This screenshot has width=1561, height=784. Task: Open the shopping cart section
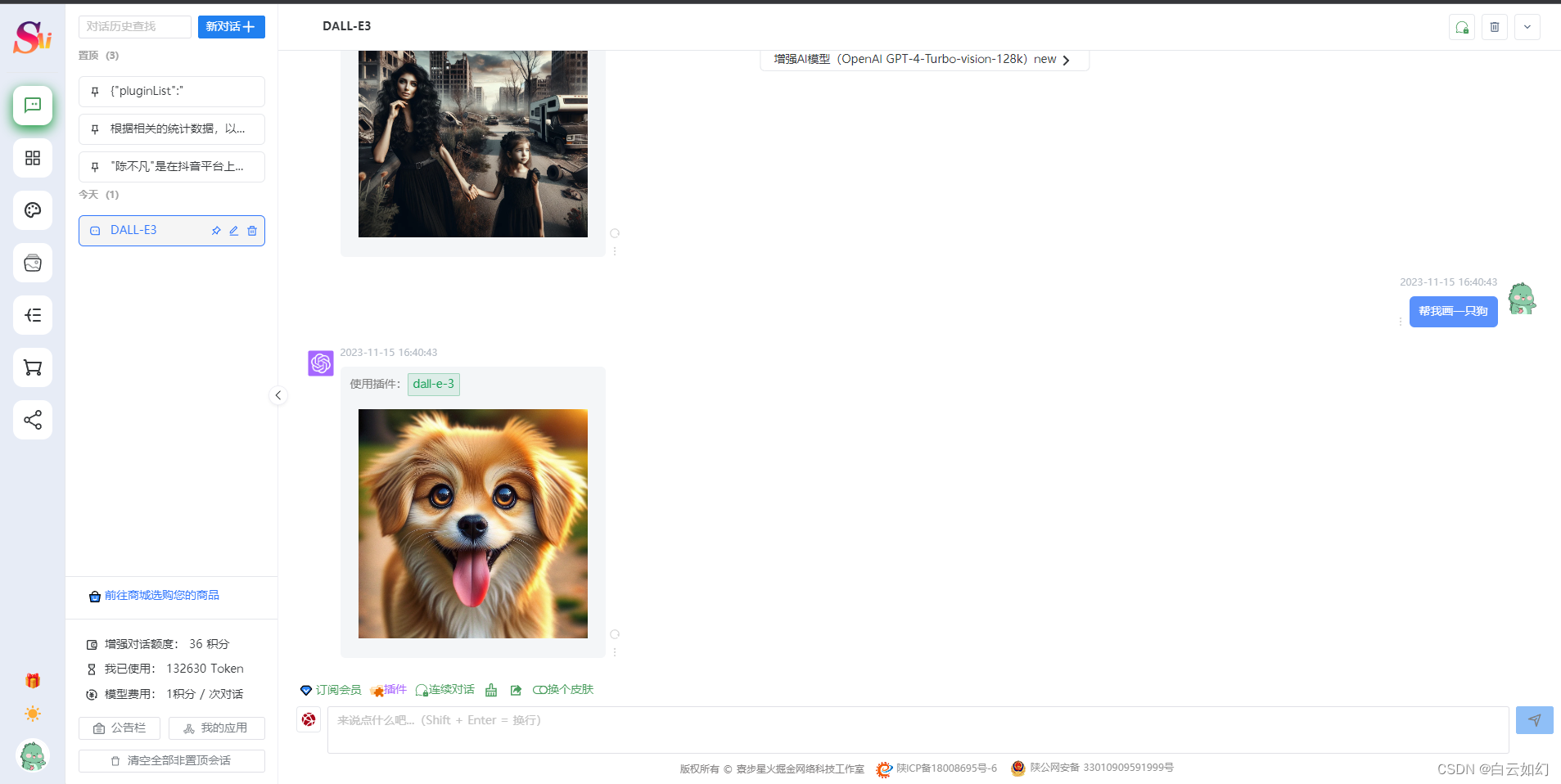coord(33,367)
